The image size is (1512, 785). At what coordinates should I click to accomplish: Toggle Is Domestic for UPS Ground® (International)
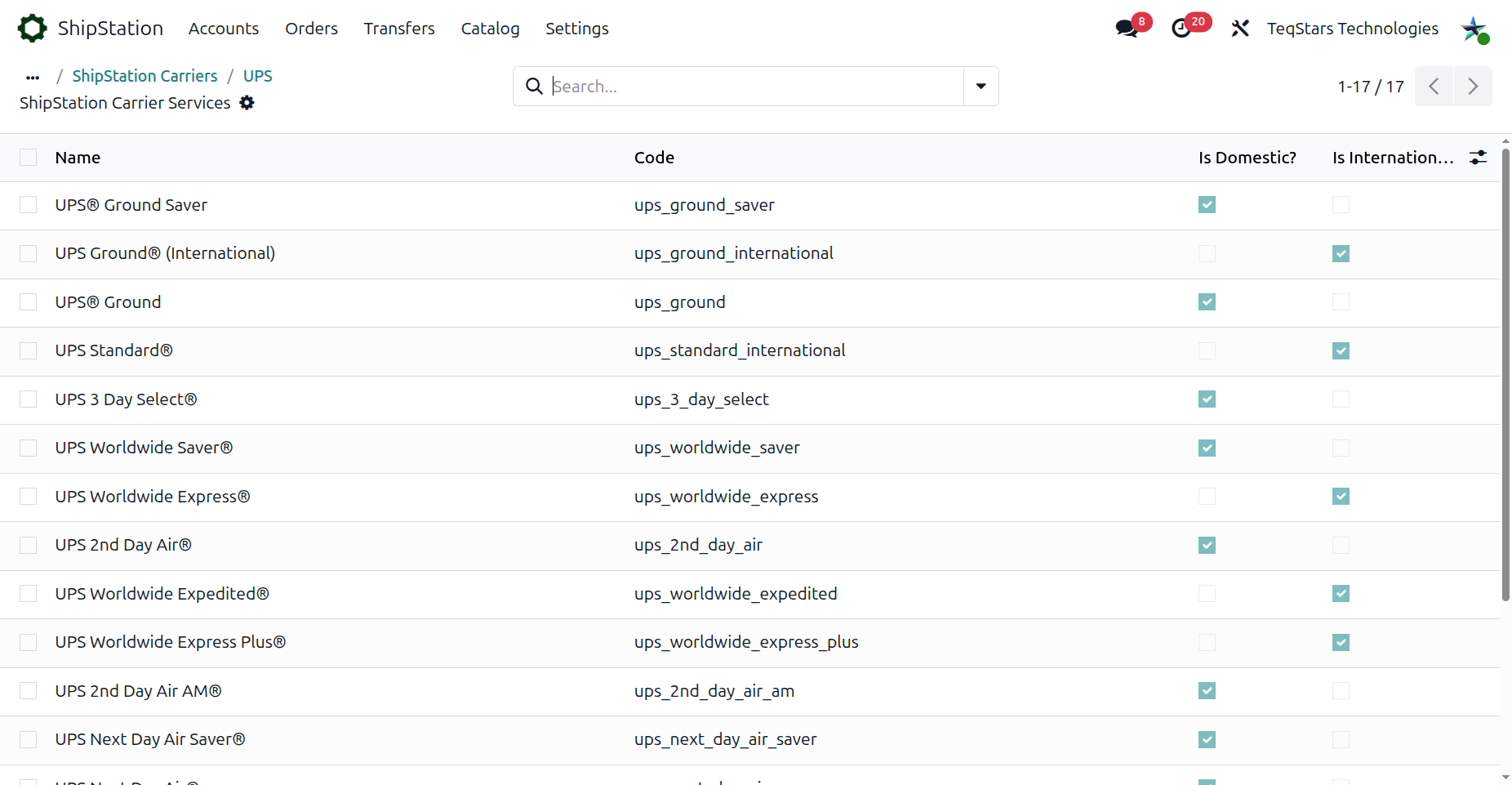1207,253
